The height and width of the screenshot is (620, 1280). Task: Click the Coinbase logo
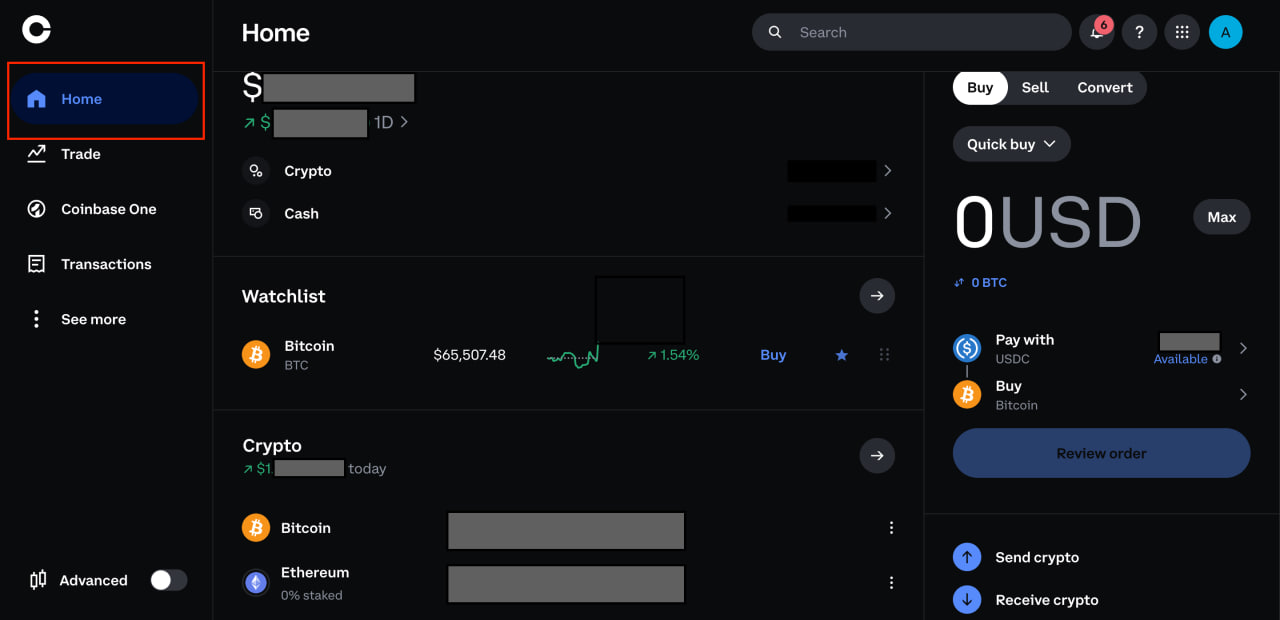click(x=36, y=31)
